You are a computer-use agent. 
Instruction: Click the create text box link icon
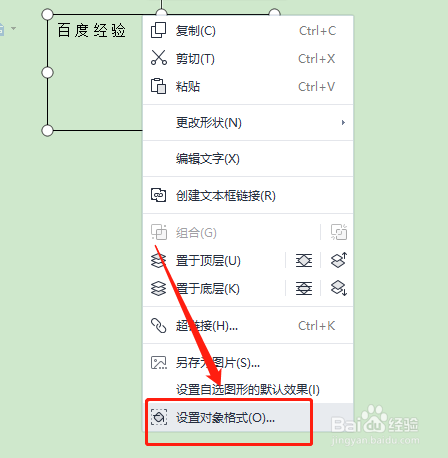point(158,195)
